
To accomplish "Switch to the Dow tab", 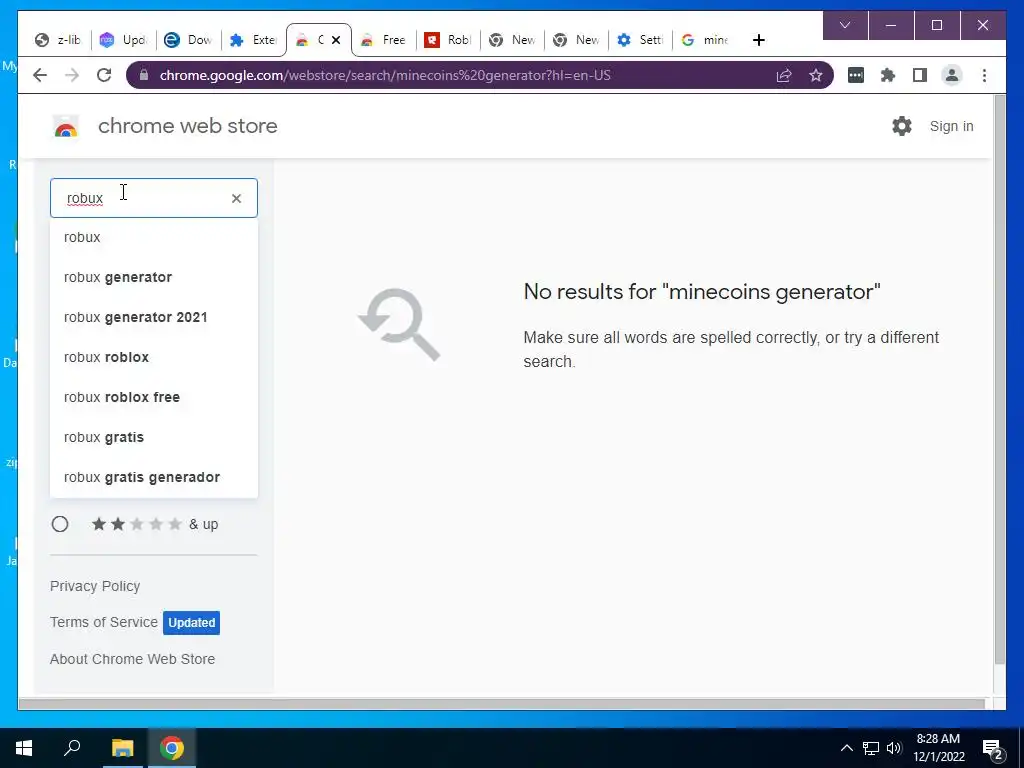I will click(x=188, y=40).
